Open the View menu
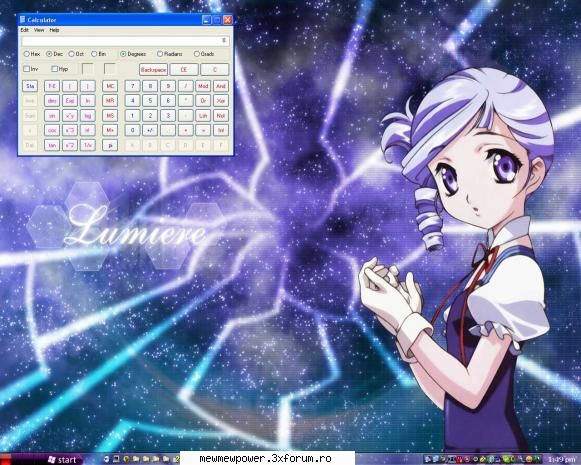This screenshot has height=465, width=581. (x=39, y=30)
